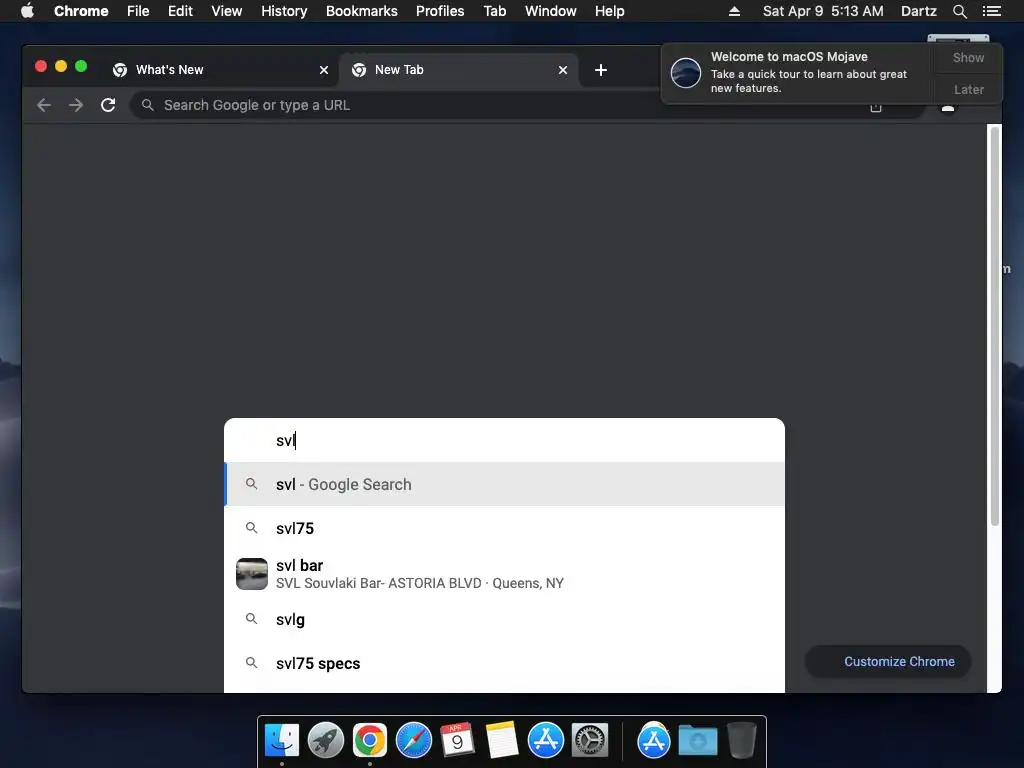Open Finder from the dock
The width and height of the screenshot is (1024, 768).
pos(282,741)
